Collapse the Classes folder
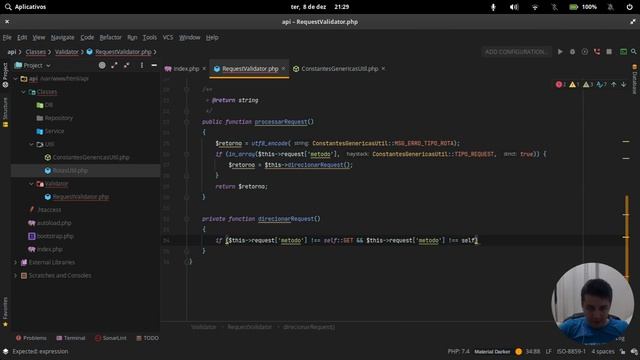This screenshot has width=640, height=360. (23, 92)
